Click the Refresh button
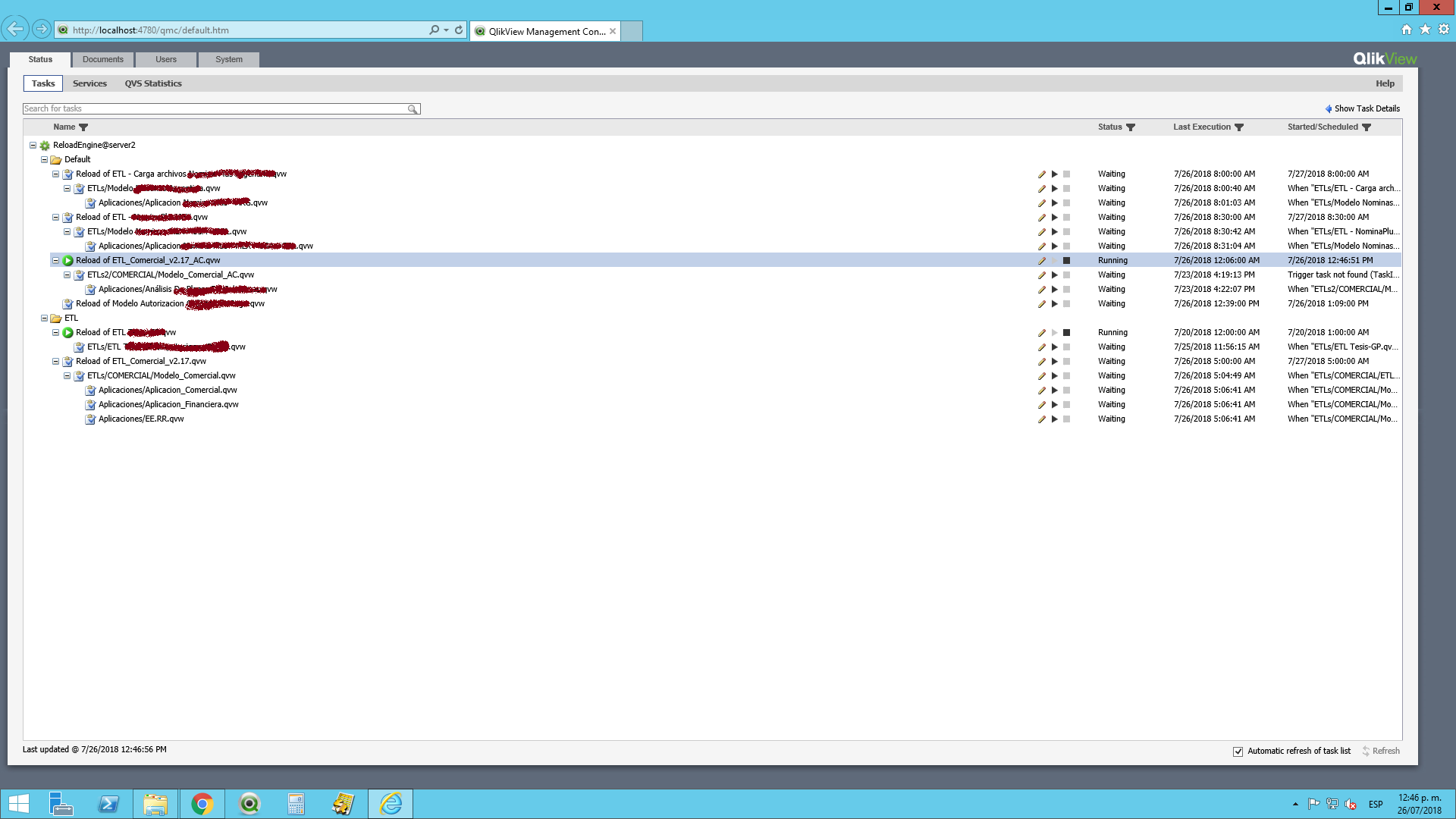The height and width of the screenshot is (819, 1456). (x=1381, y=752)
